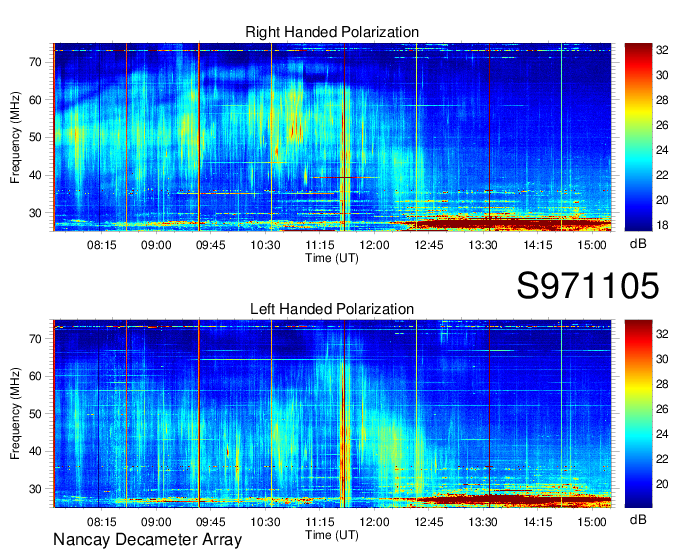Screen dimensions: 680x552
Task: Click the 26 value on the Right Handed colorbar
Action: click(x=662, y=125)
